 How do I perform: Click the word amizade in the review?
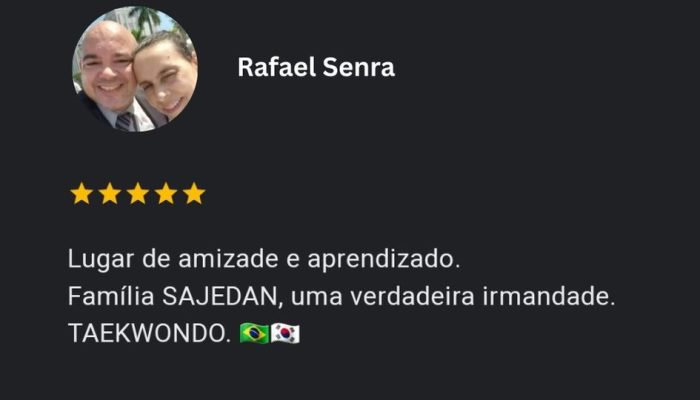pos(228,259)
